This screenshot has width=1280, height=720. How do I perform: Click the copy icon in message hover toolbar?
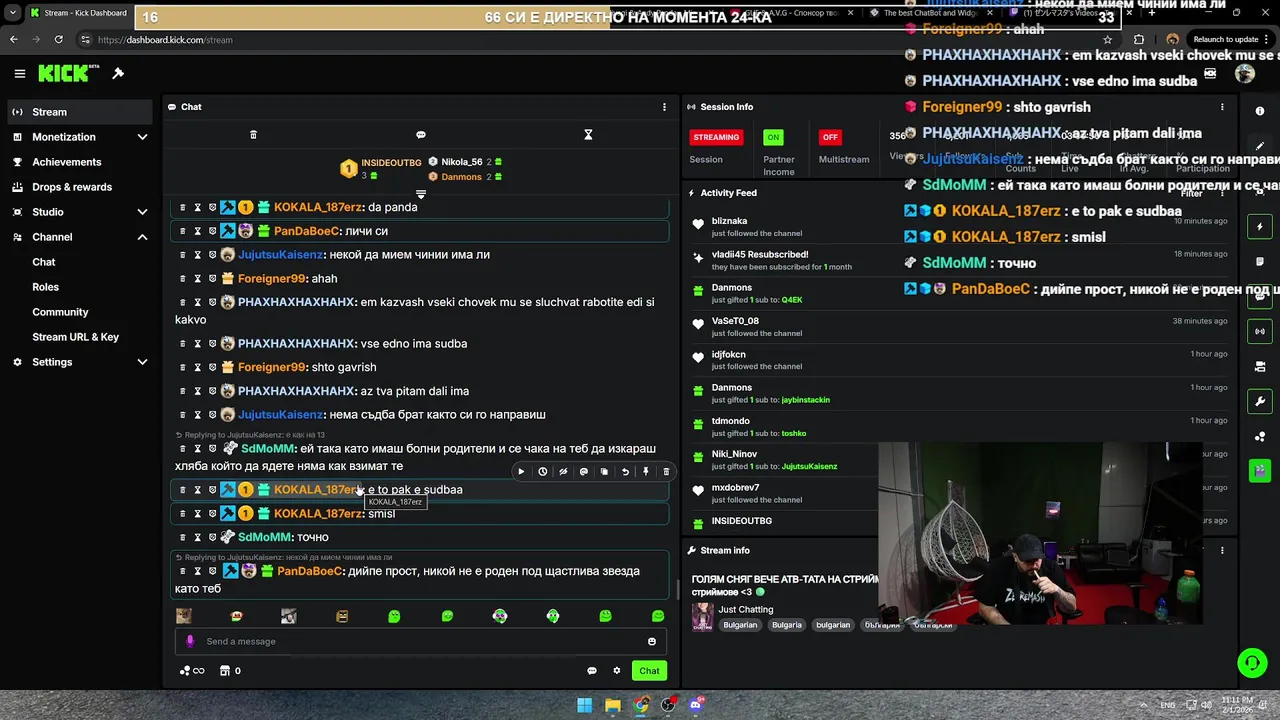tap(604, 472)
